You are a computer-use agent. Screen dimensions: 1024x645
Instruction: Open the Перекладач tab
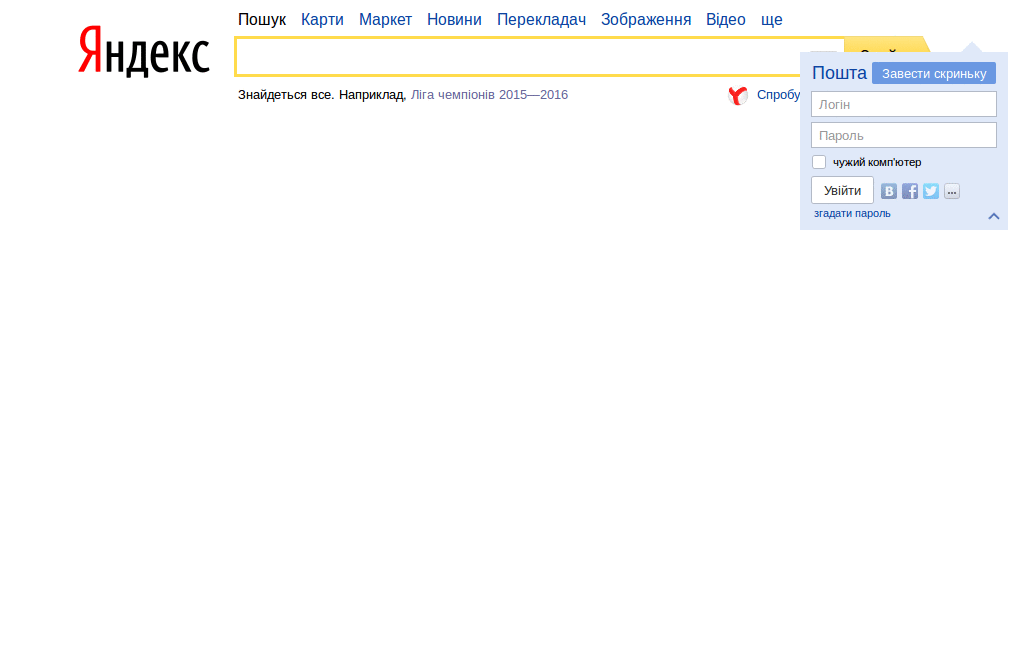541,20
